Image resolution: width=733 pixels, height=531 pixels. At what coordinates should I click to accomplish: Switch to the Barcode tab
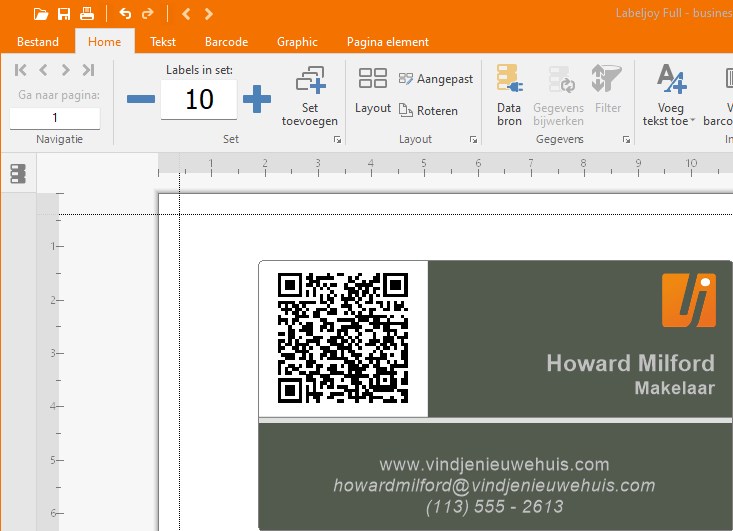coord(226,42)
